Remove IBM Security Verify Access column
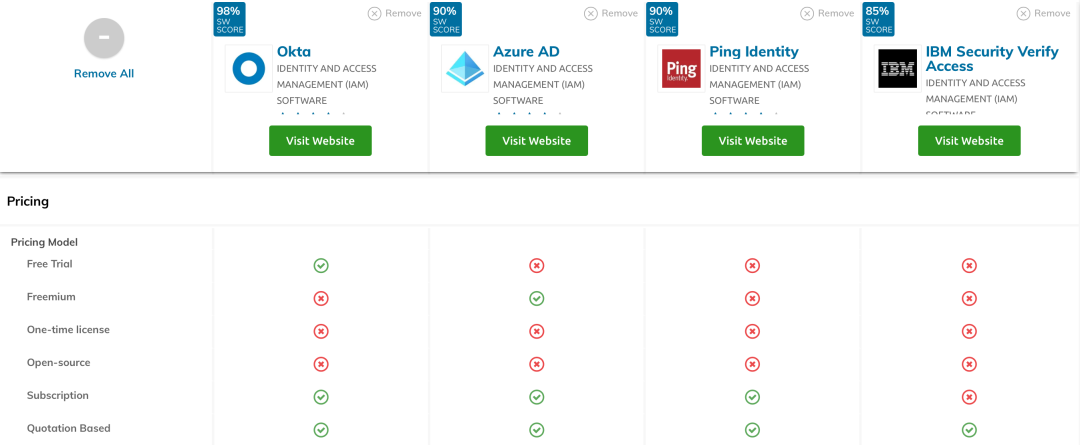The image size is (1080, 445). coord(1043,13)
